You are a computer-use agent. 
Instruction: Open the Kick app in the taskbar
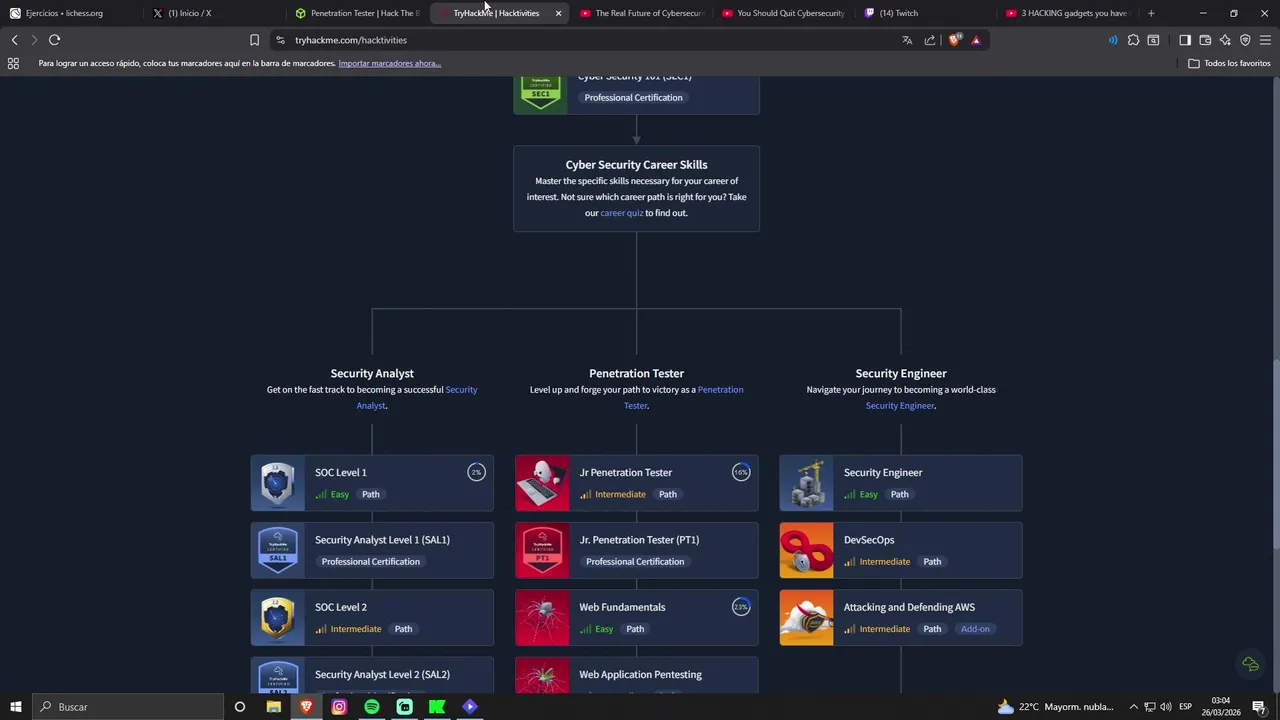pyautogui.click(x=437, y=707)
